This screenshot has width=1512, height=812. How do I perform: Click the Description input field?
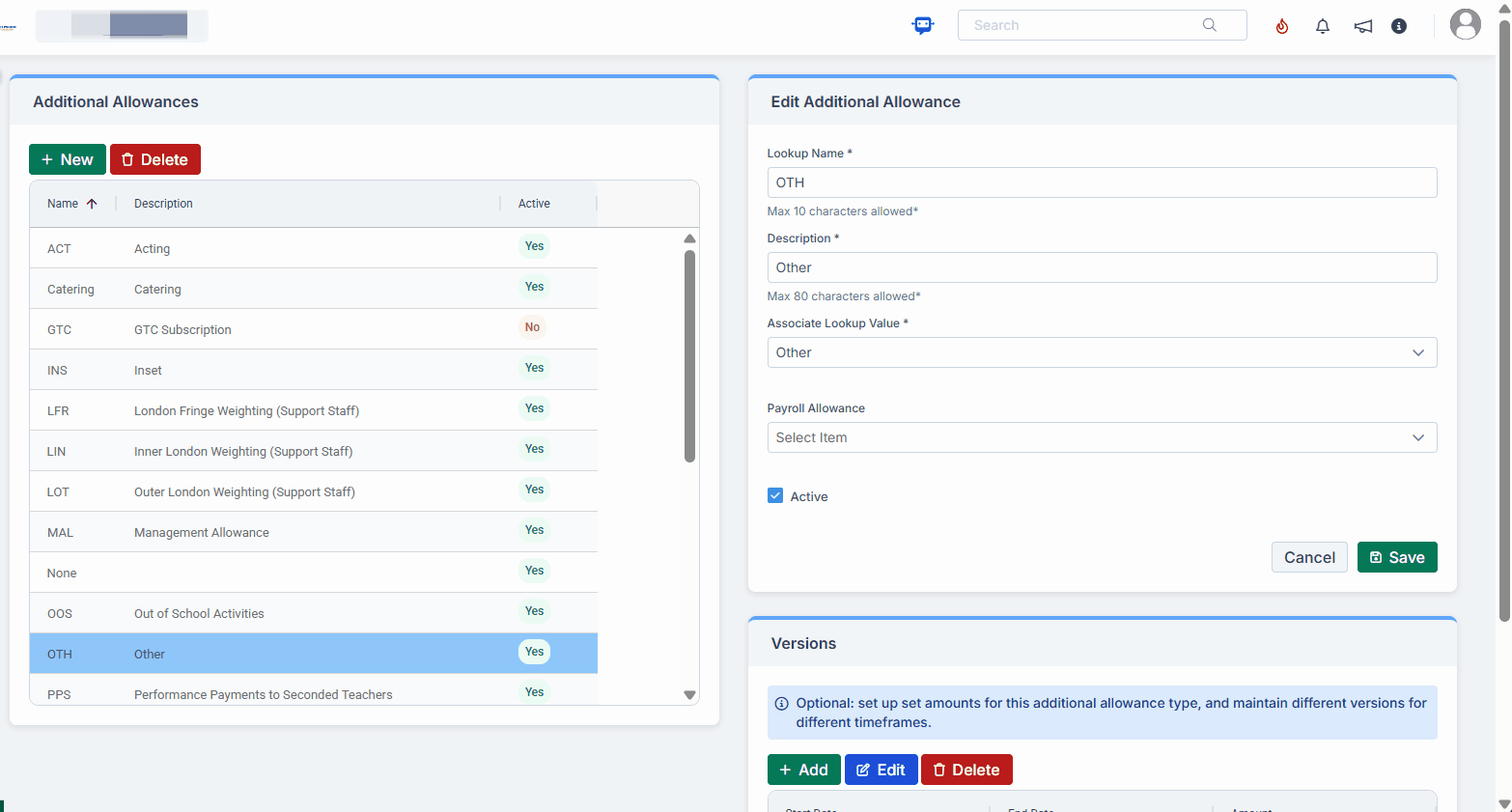1102,267
